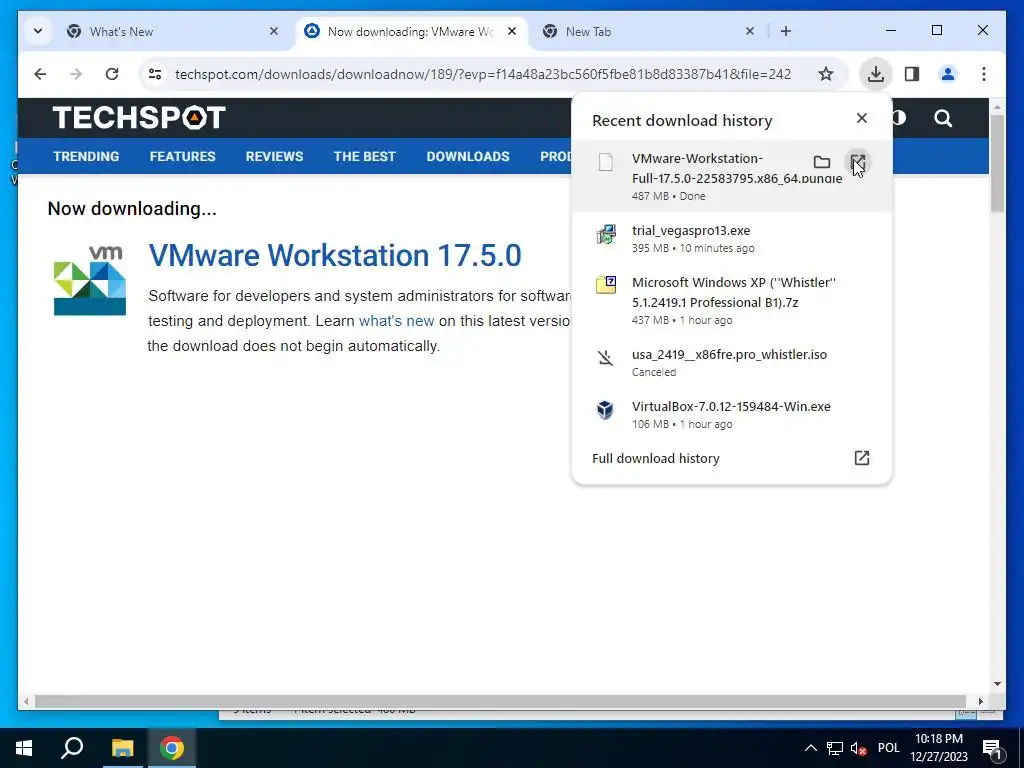The image size is (1024, 768).
Task: Toggle TechSpot dark mode contrast icon
Action: [900, 118]
